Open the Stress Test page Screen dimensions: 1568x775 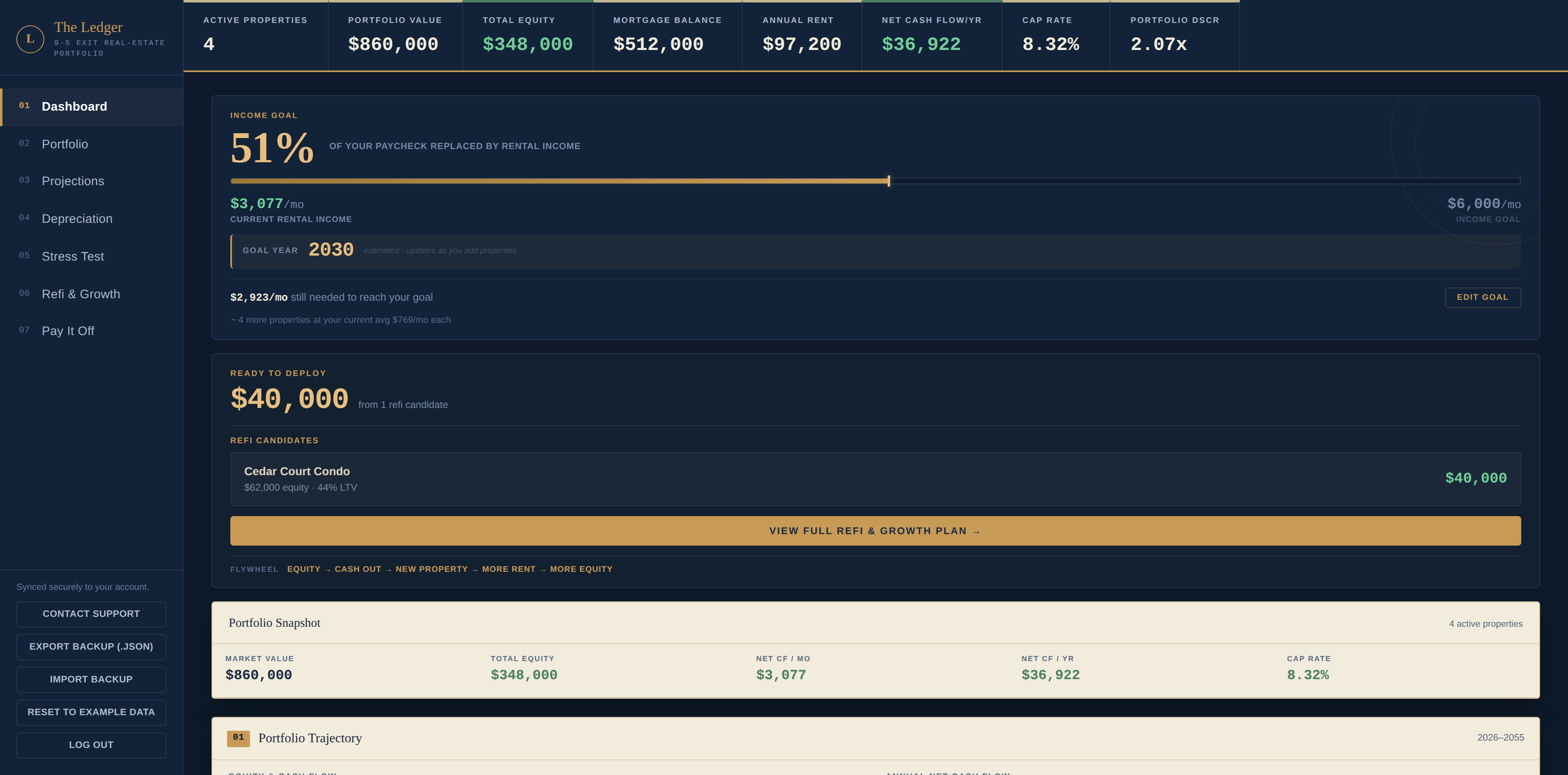[x=92, y=257]
